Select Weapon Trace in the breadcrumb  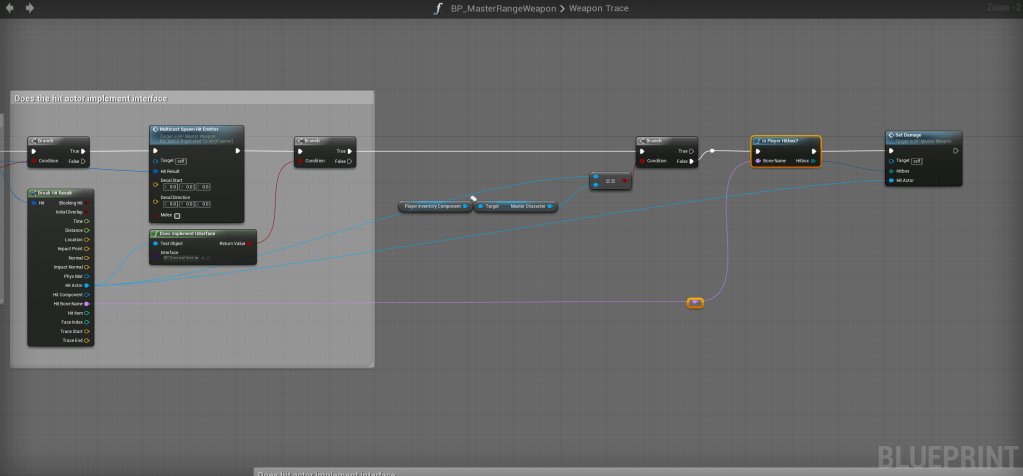[598, 8]
